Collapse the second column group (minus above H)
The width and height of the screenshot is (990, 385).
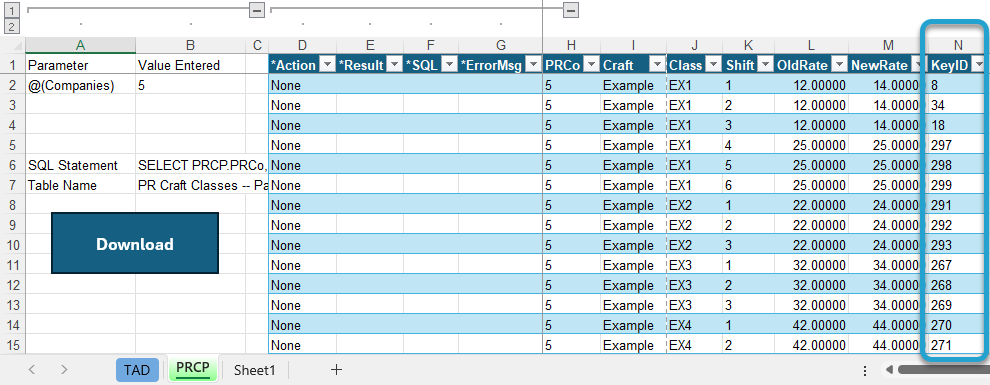pyautogui.click(x=571, y=10)
